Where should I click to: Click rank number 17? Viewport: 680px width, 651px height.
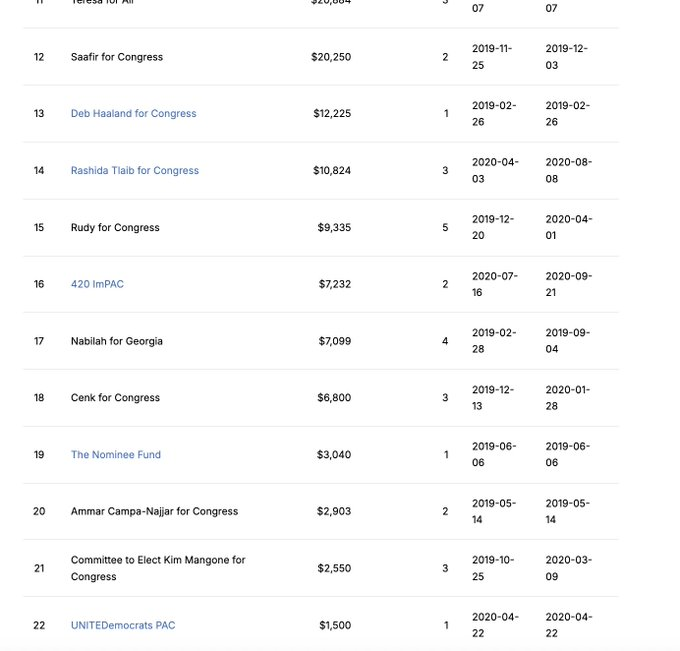[x=39, y=341]
